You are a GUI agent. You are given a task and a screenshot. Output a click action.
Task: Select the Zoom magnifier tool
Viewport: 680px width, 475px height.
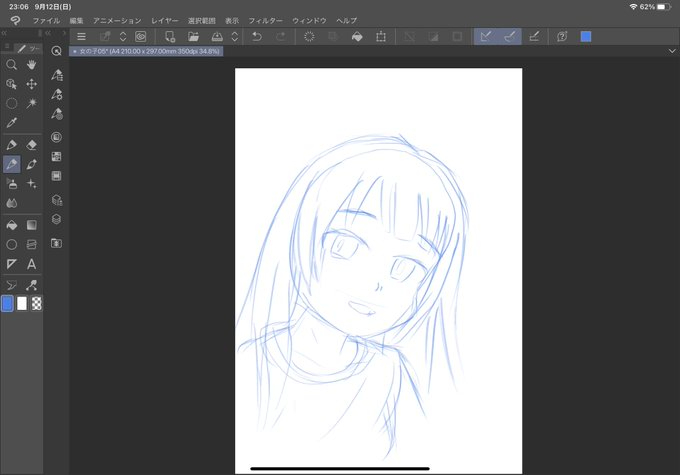pos(11,64)
